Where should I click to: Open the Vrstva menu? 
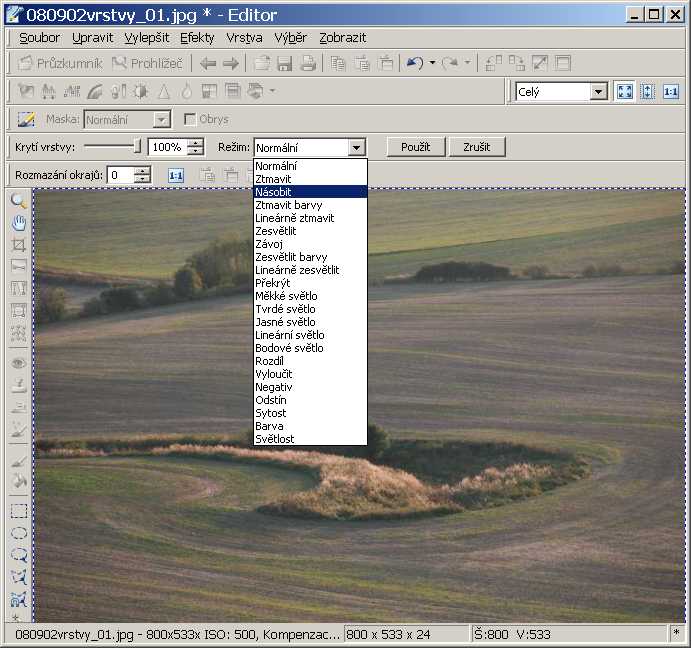point(244,38)
